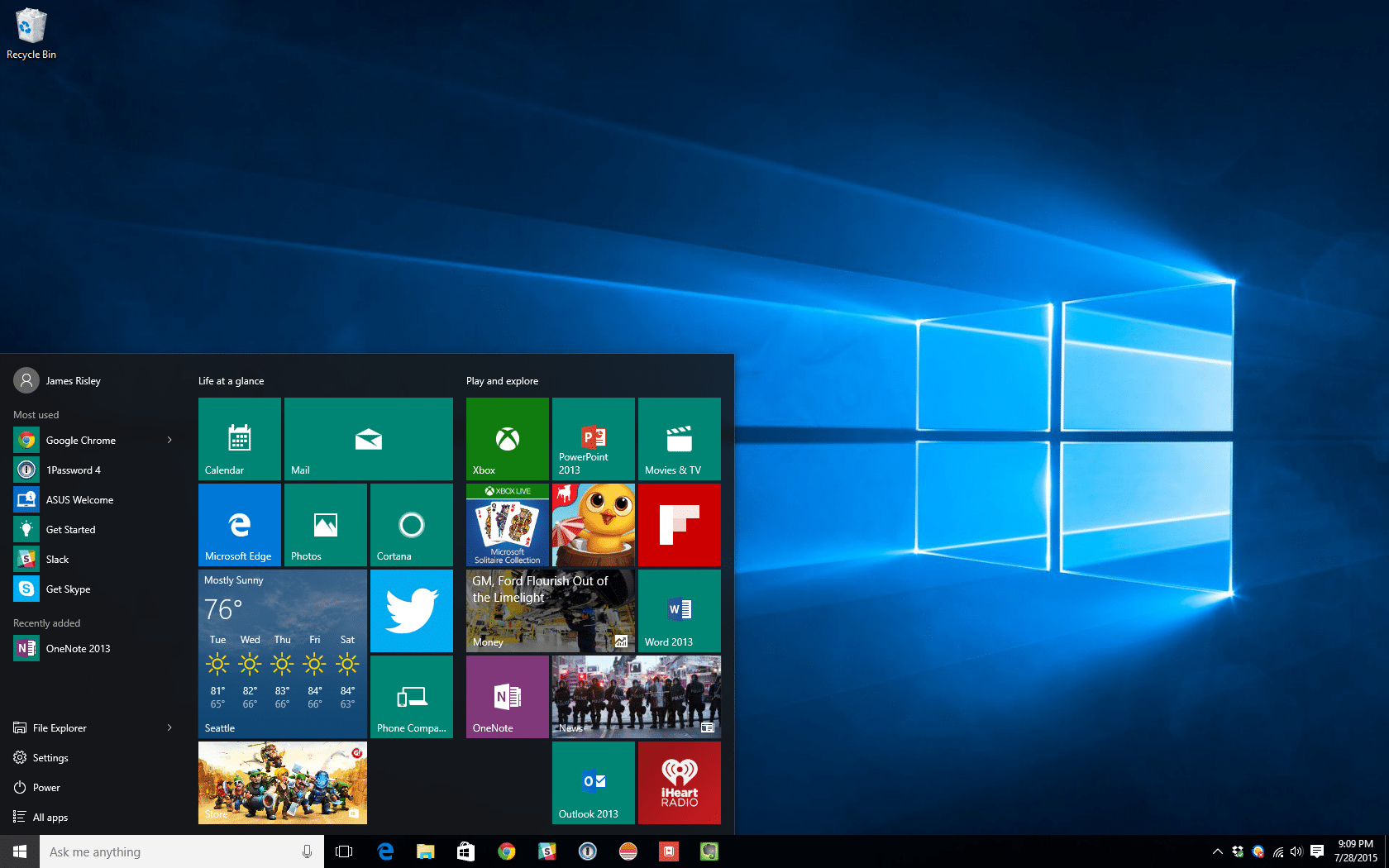Launch Microsoft Edge from Start tiles

coord(240,525)
